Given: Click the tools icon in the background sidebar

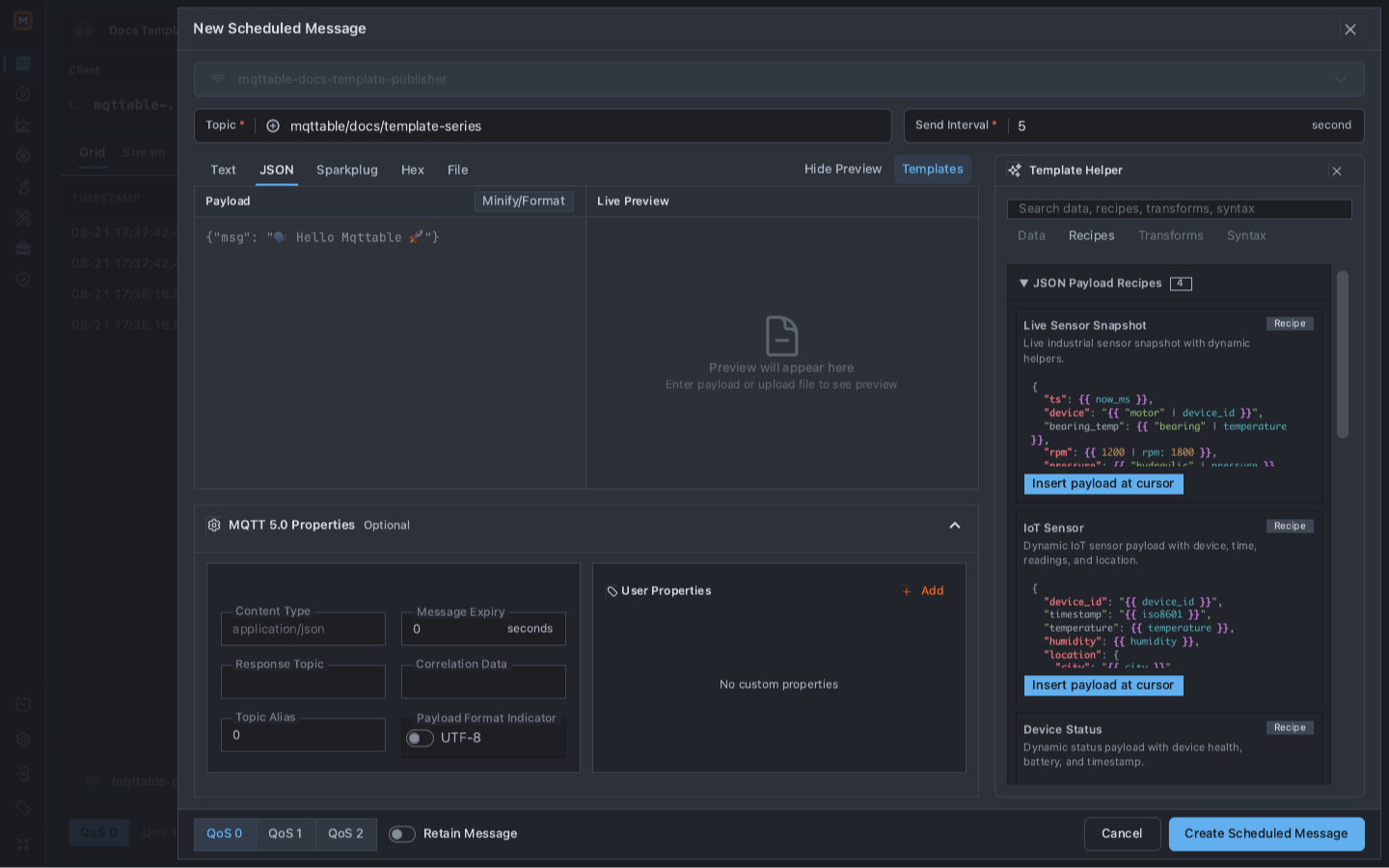Looking at the screenshot, I should click(x=23, y=218).
